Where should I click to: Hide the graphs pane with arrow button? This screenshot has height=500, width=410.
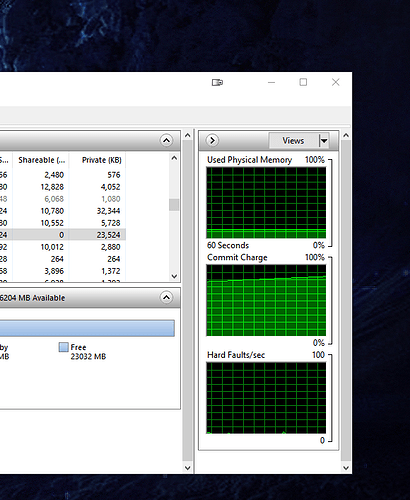(x=212, y=140)
